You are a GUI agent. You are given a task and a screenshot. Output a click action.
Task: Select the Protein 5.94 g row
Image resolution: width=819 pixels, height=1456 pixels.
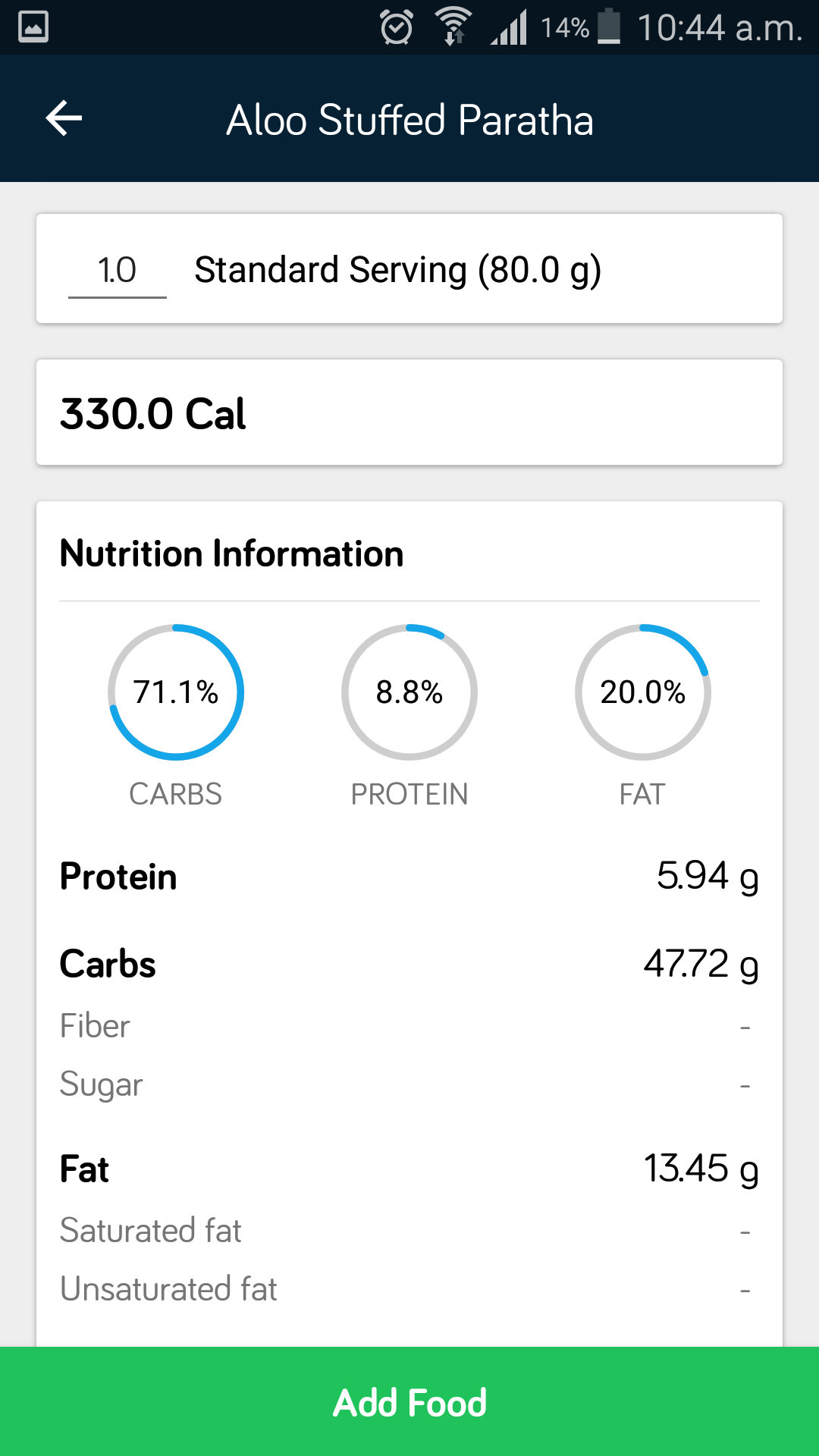click(409, 877)
